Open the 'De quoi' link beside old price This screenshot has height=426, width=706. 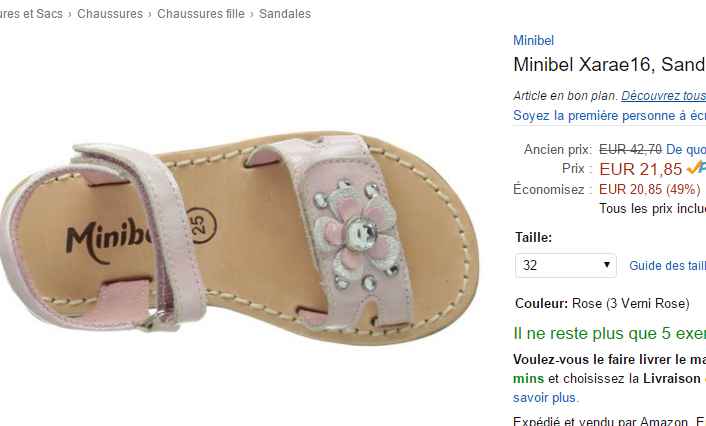686,150
